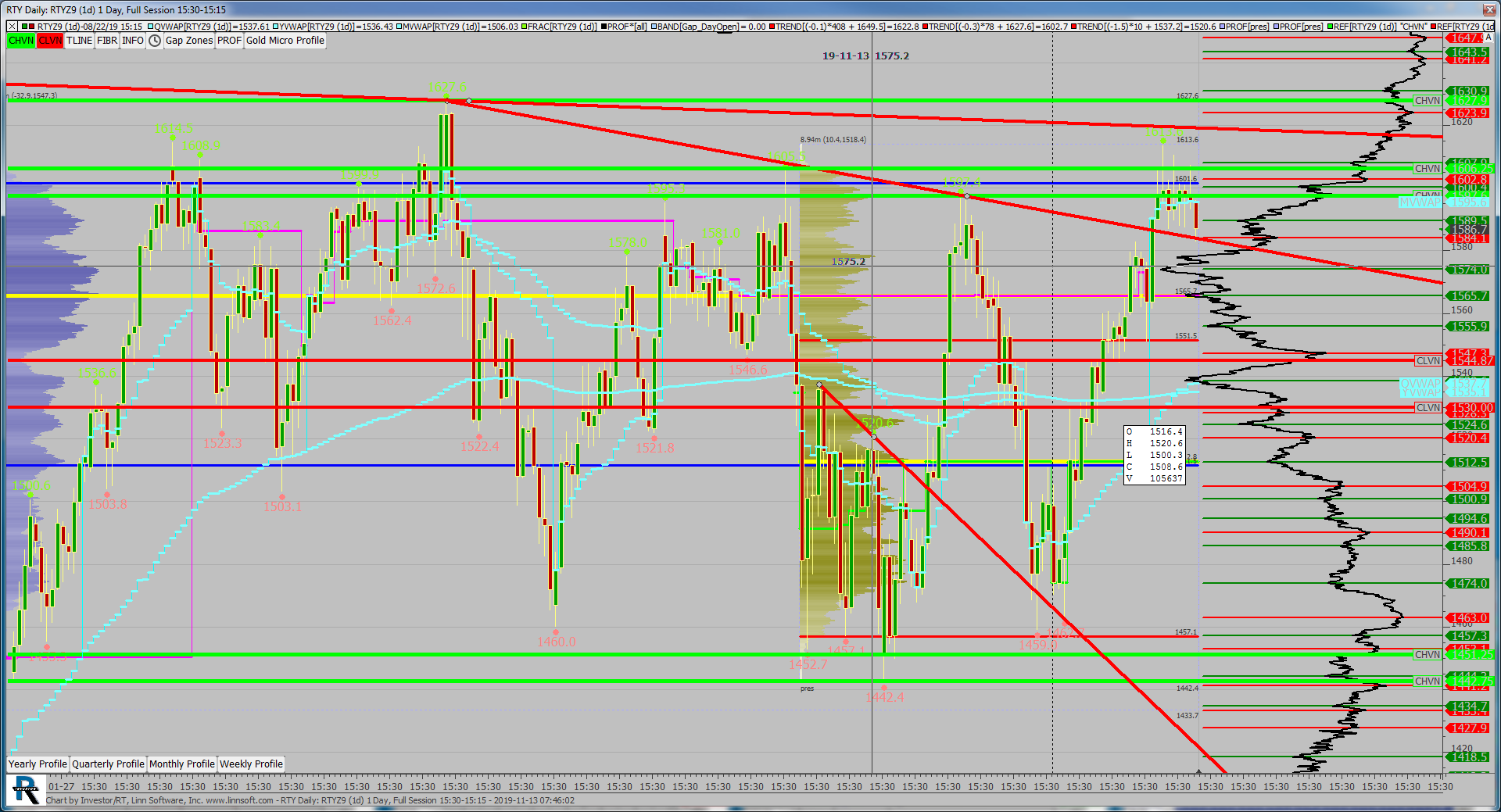Click the Investor/RT R logo icon
Screen dimensions: 1501x812
25,789
